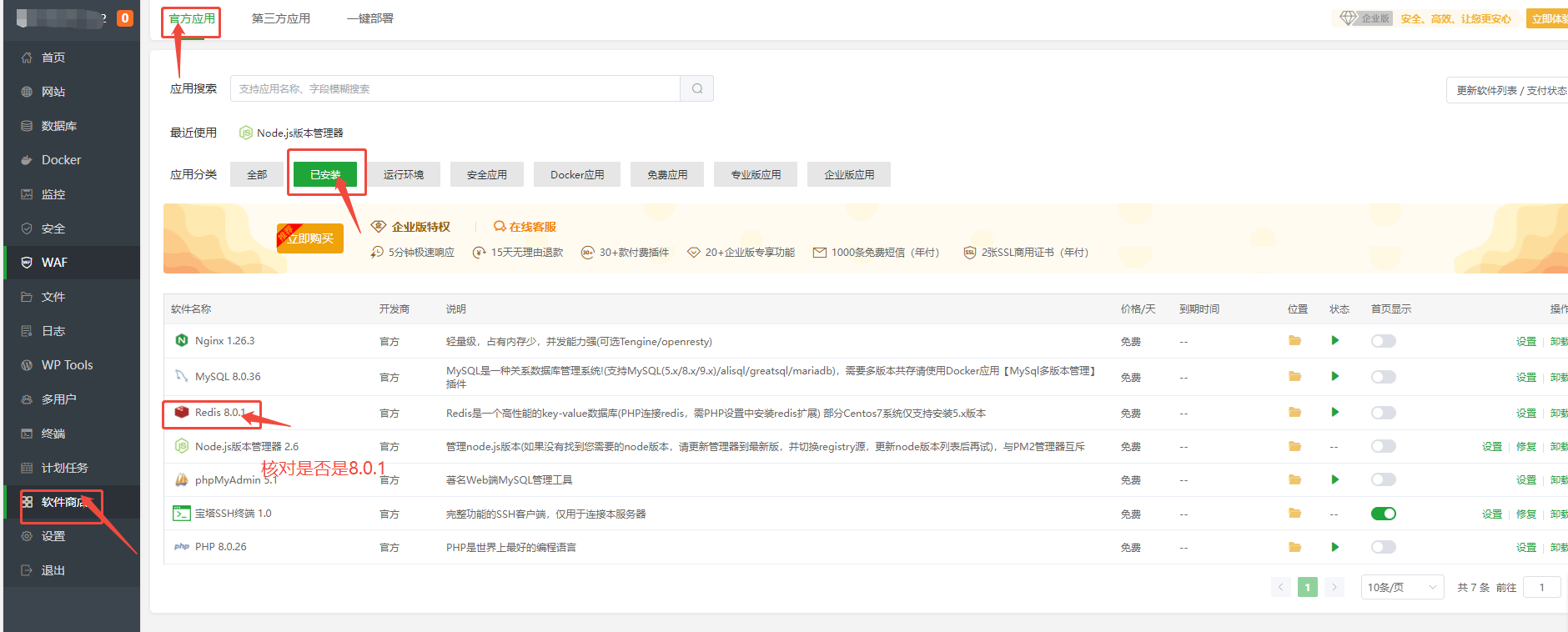
Task: Select the Docker应用 category filter
Action: pos(577,174)
